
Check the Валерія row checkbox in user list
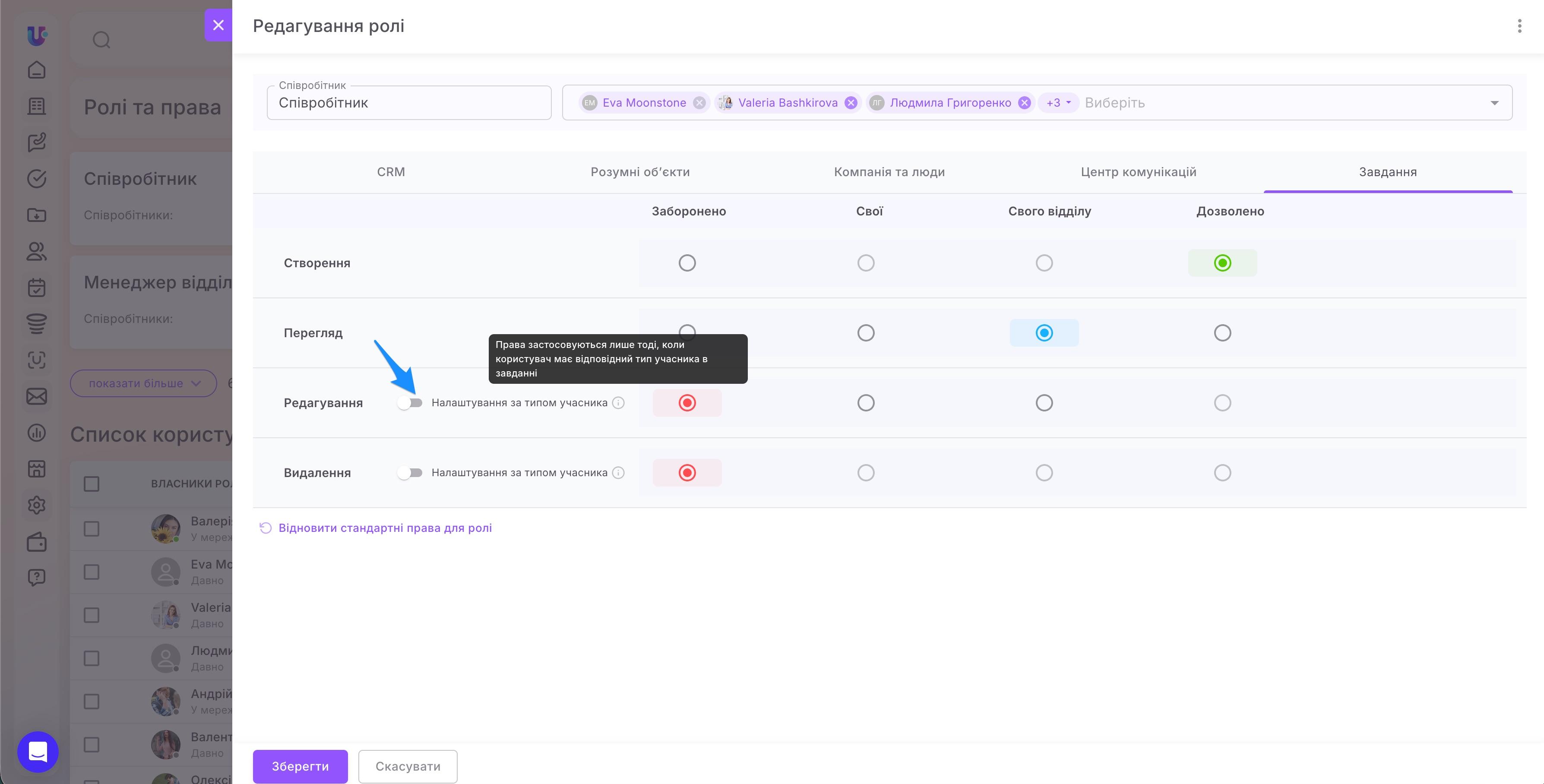(x=91, y=529)
